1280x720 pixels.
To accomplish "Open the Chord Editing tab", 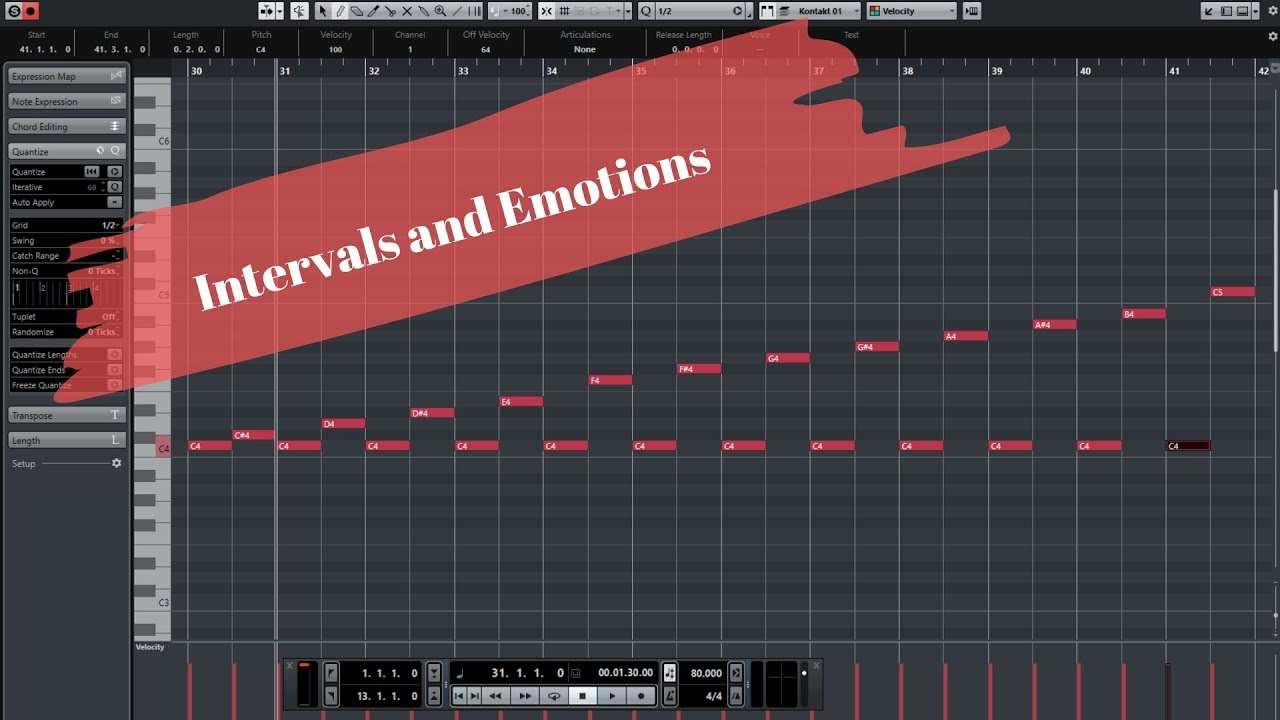I will (x=67, y=126).
